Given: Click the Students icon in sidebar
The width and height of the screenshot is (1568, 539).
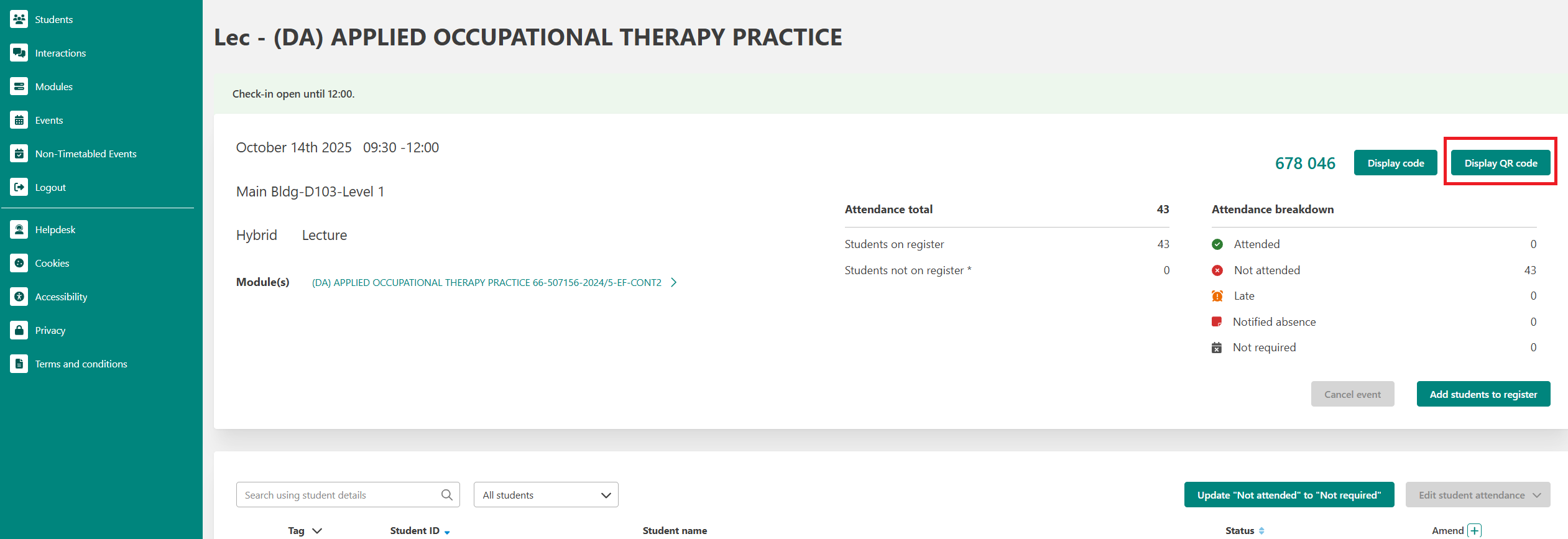Looking at the screenshot, I should pos(19,19).
